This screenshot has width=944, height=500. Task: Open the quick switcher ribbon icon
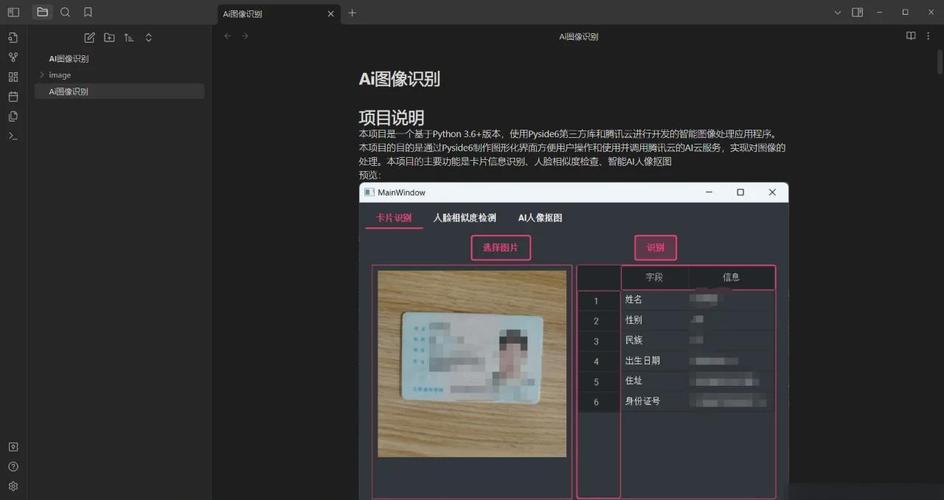click(13, 37)
